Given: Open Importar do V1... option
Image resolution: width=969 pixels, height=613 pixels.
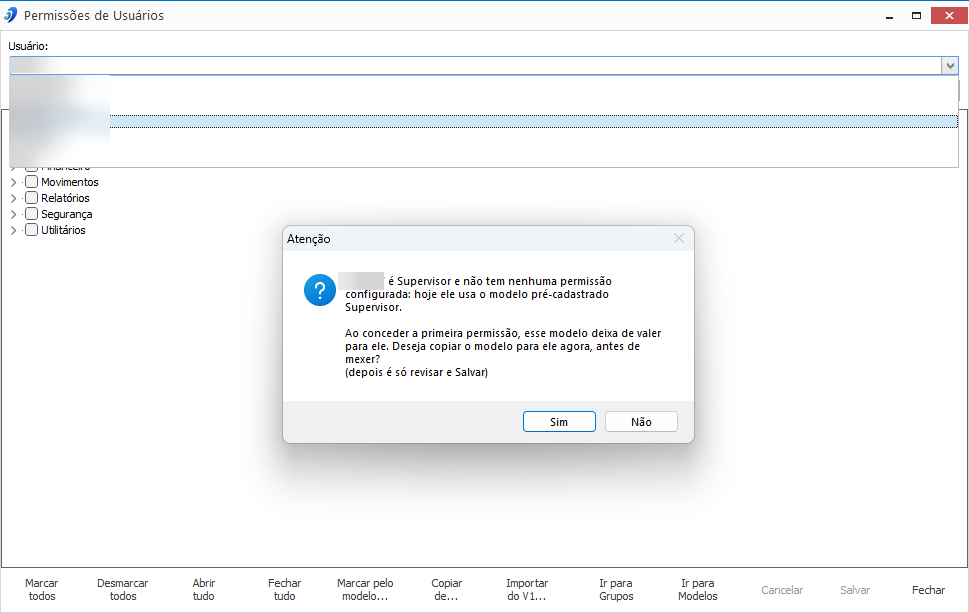Looking at the screenshot, I should click(527, 590).
